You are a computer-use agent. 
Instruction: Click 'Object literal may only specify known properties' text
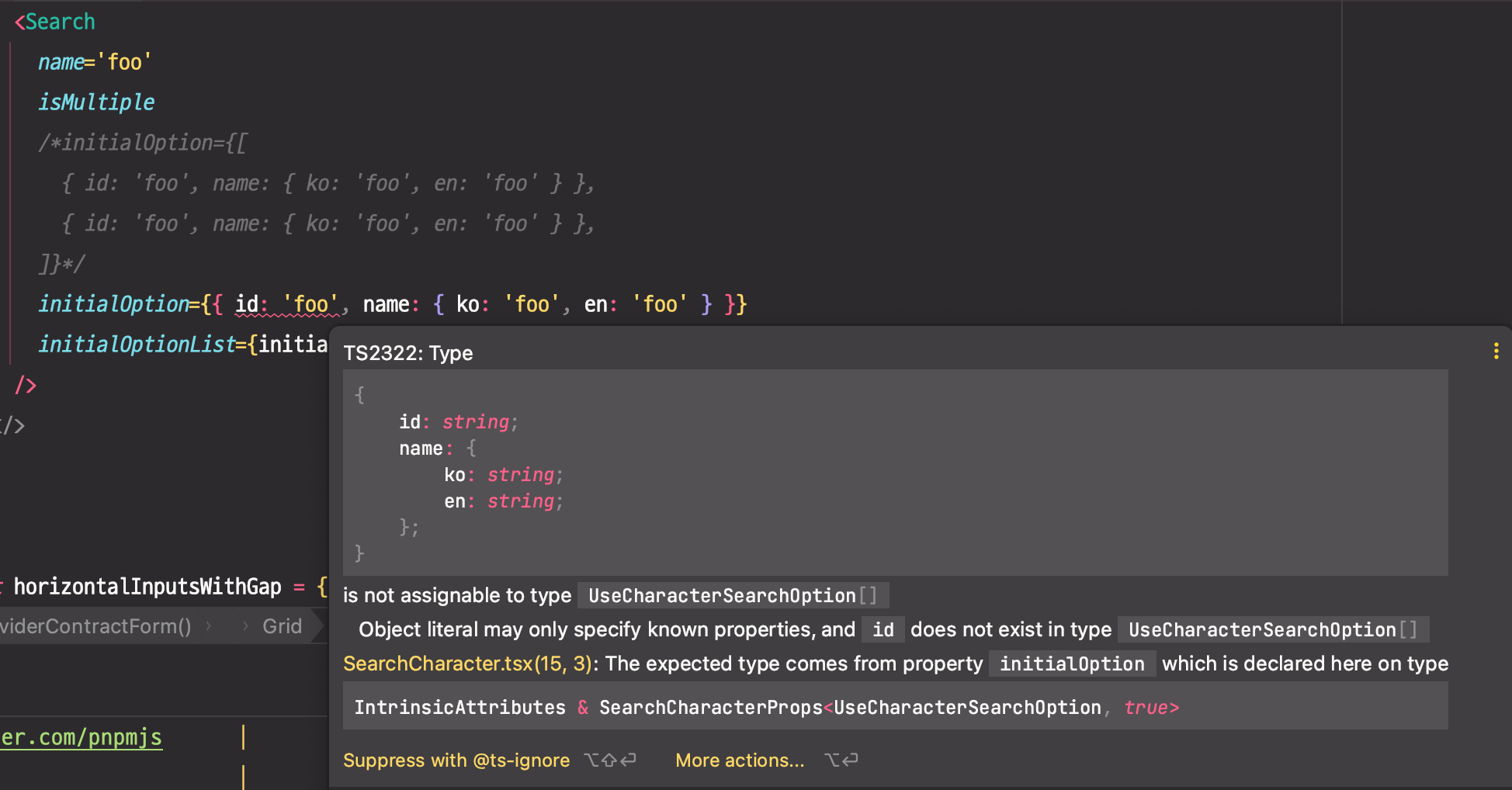pyautogui.click(x=587, y=630)
